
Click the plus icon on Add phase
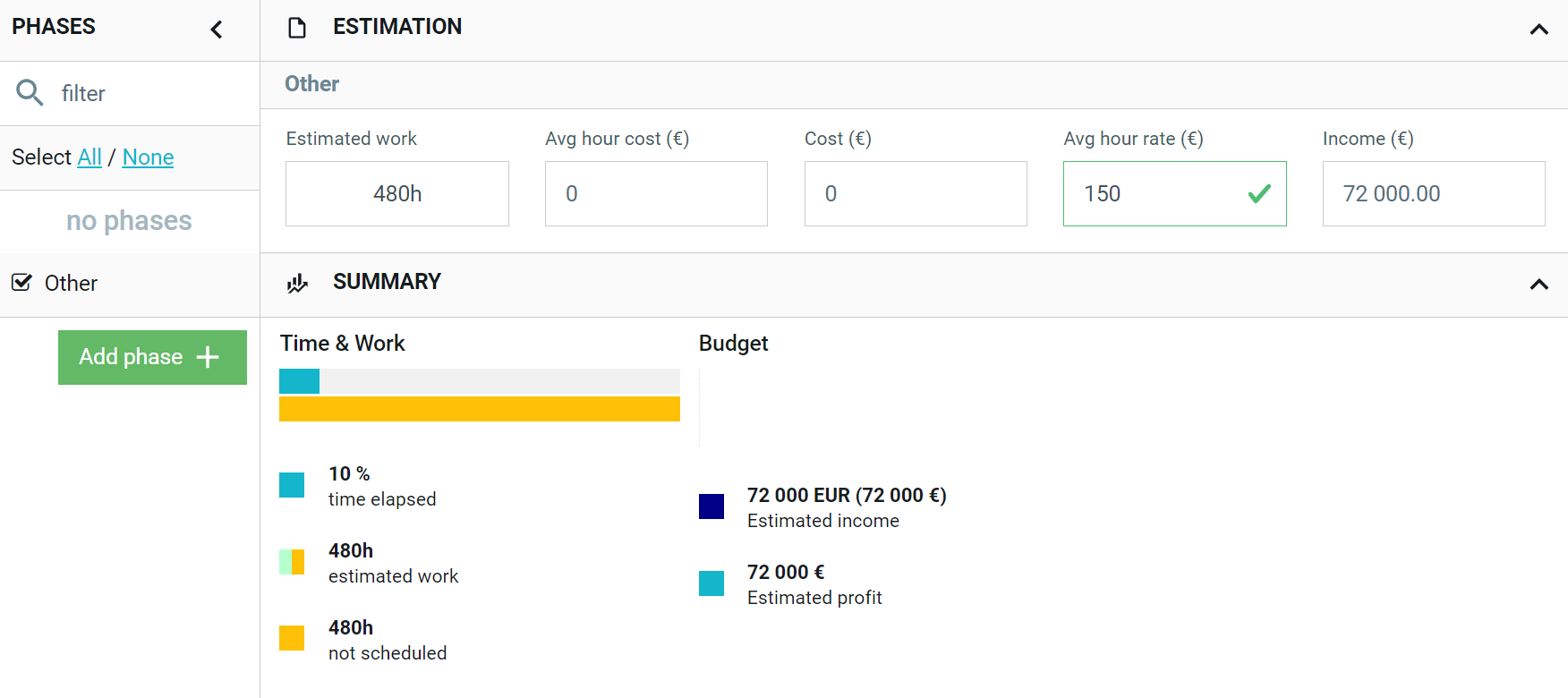coord(208,357)
